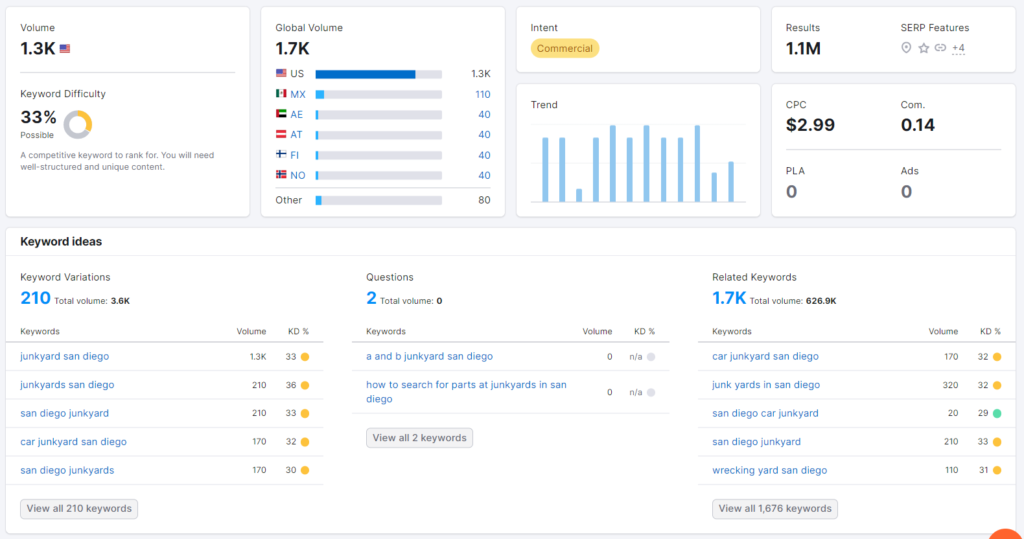The image size is (1024, 539).
Task: Click the US volume bar
Action: pyautogui.click(x=379, y=74)
